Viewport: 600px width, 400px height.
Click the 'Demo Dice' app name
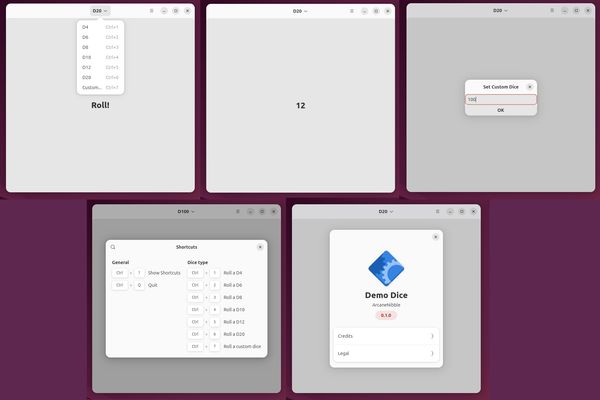(x=386, y=295)
